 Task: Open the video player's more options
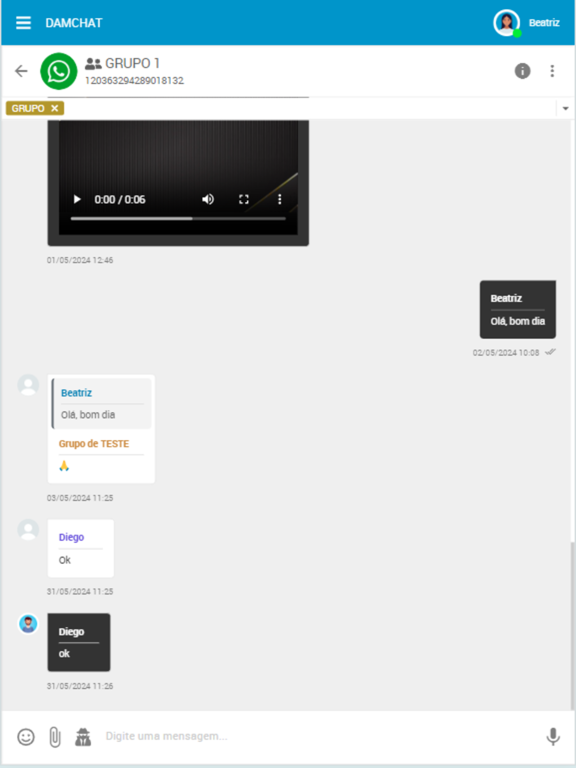click(280, 199)
